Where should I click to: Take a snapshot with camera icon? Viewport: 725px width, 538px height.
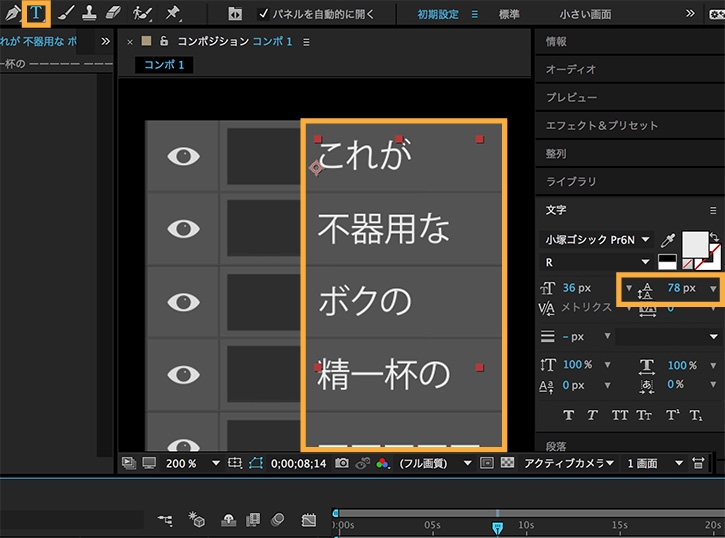click(x=342, y=463)
